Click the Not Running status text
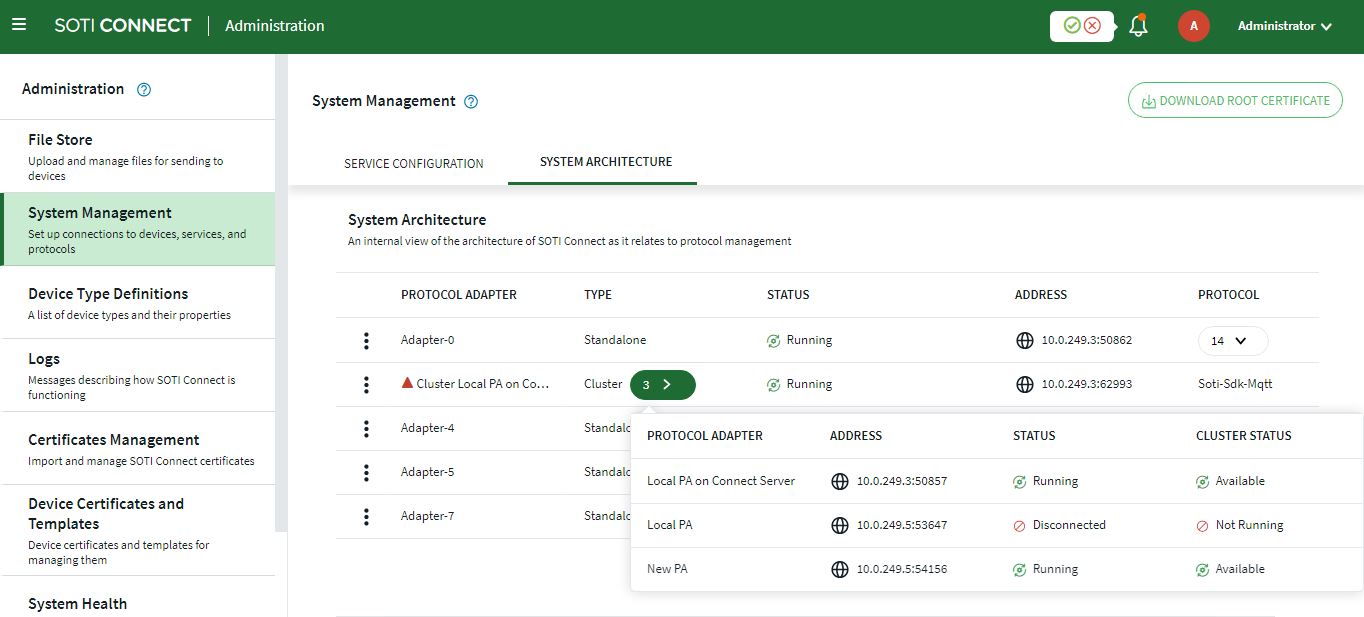Screen dimensions: 1364x617 1250,525
